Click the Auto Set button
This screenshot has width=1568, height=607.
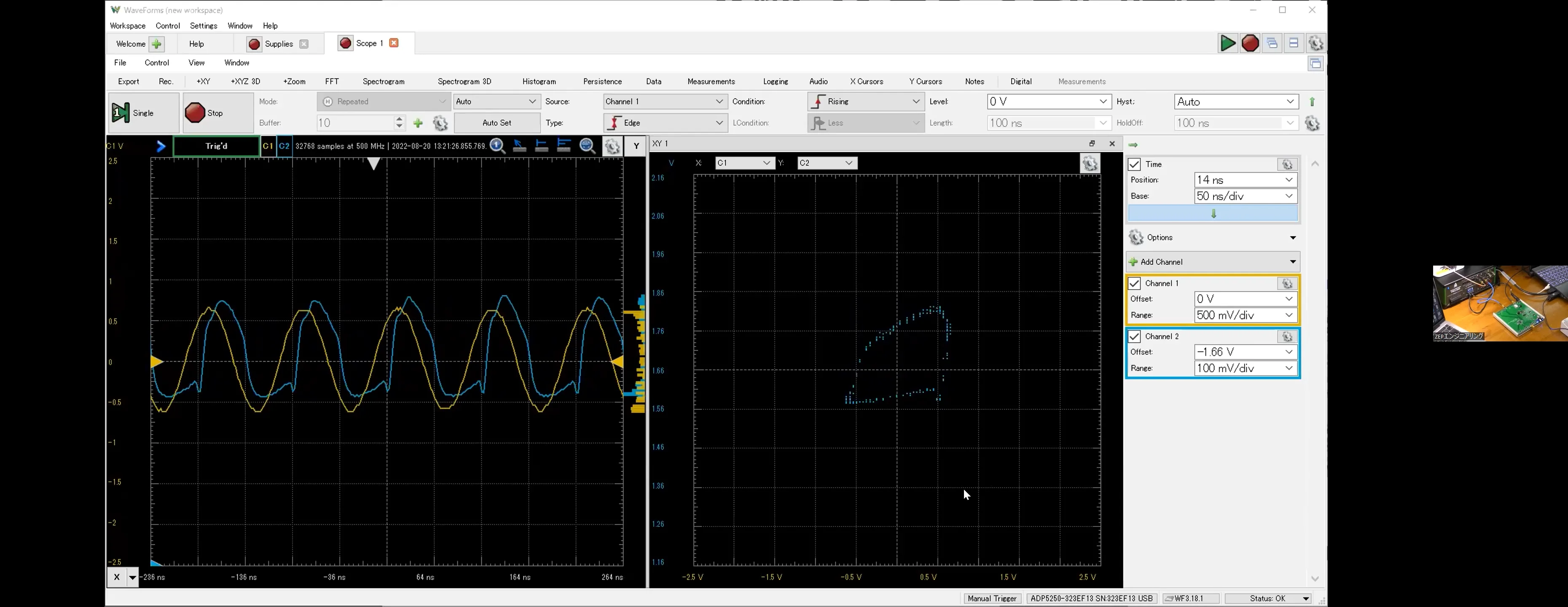point(497,123)
